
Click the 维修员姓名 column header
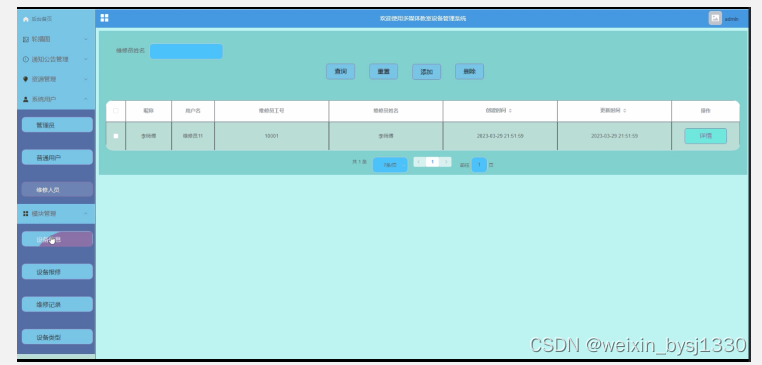(386, 111)
